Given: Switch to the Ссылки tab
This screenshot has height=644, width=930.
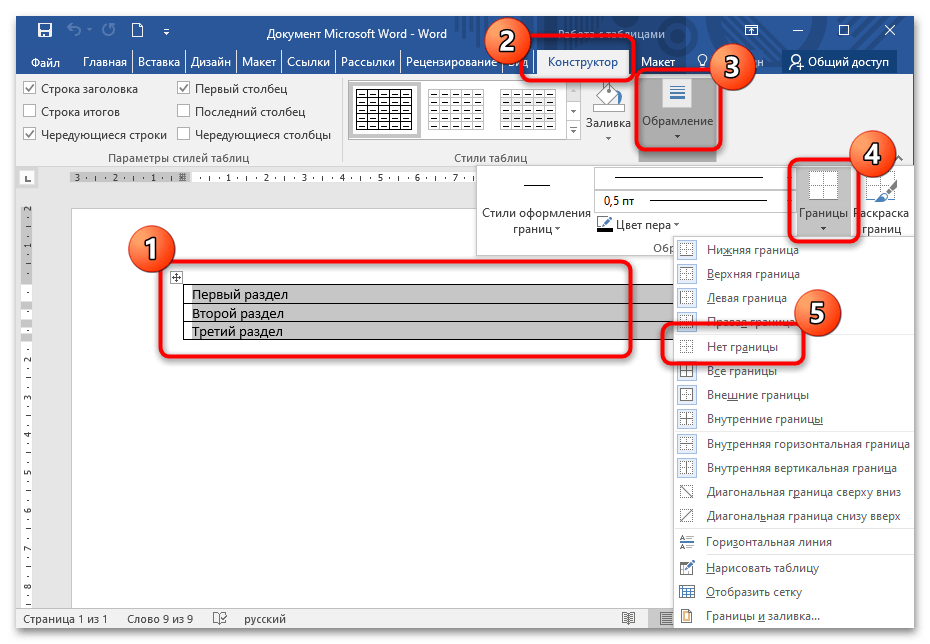Looking at the screenshot, I should point(308,62).
